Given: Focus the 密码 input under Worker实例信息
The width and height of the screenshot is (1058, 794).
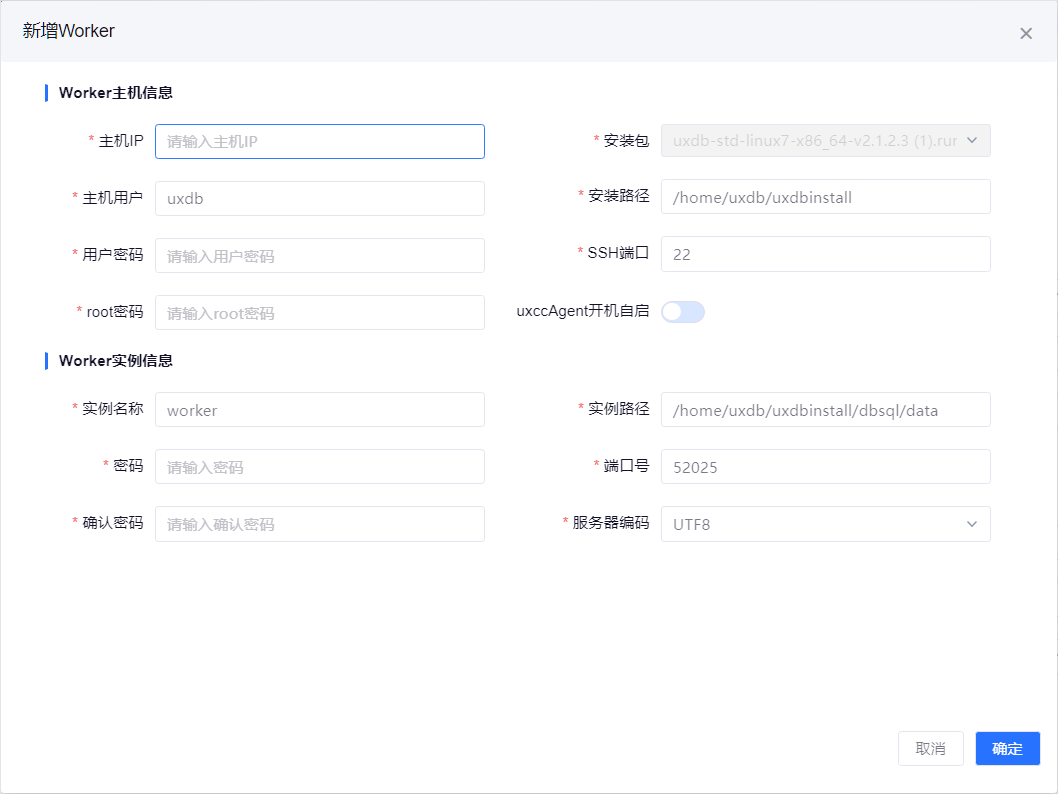Looking at the screenshot, I should 319,467.
